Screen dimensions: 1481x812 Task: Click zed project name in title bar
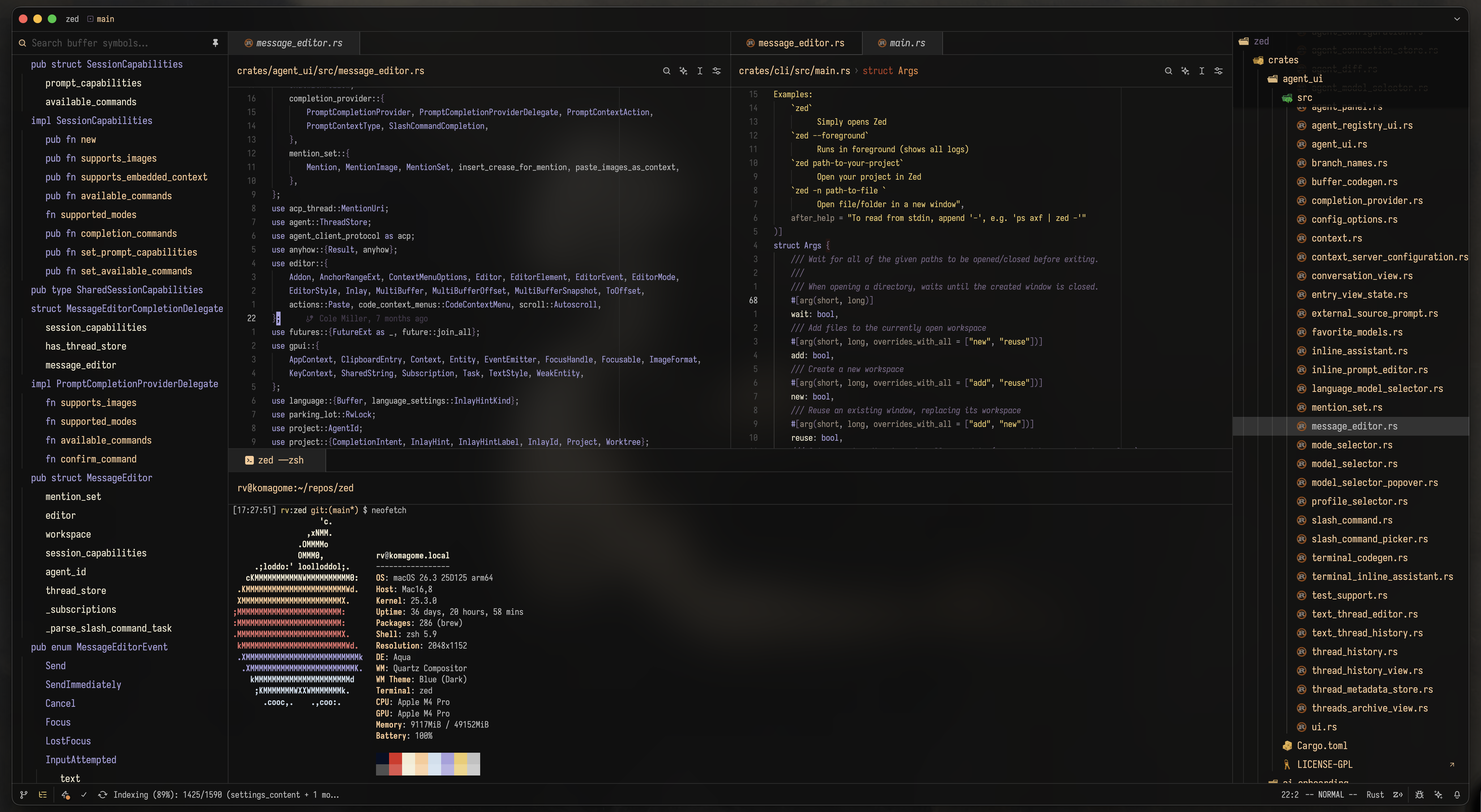(x=72, y=19)
